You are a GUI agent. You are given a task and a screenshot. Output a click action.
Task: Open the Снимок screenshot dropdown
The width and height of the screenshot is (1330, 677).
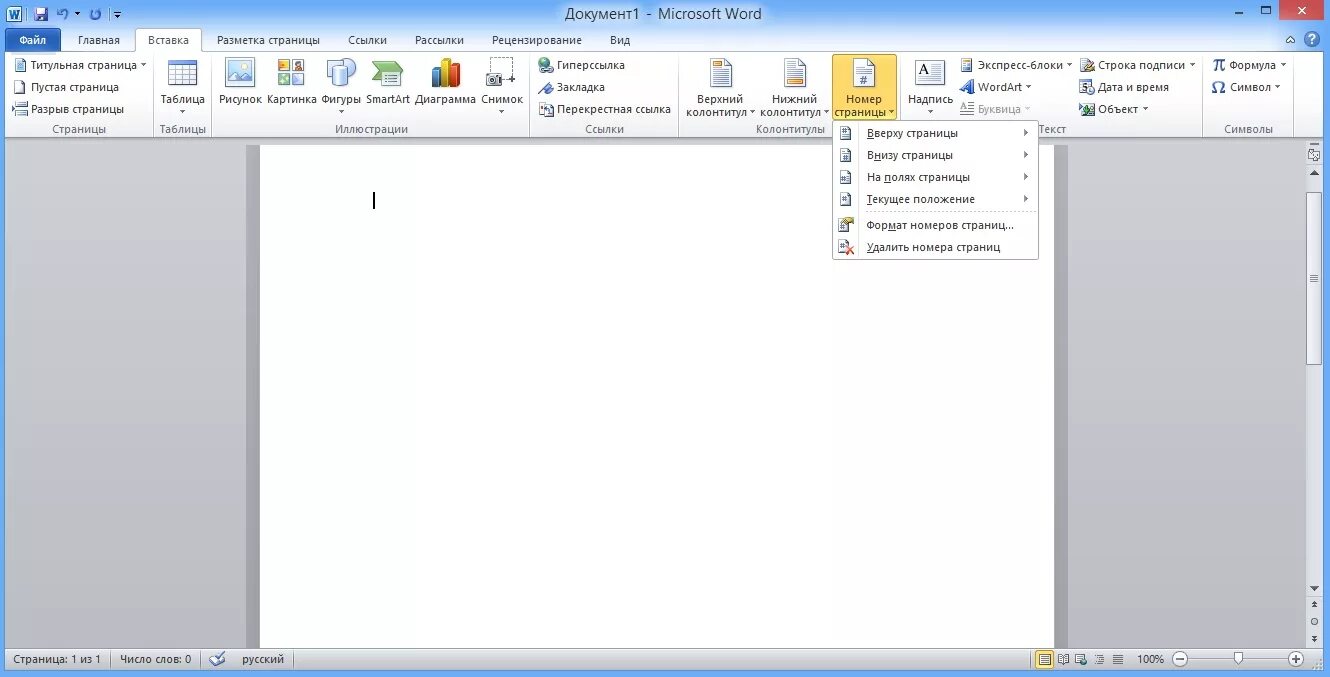pos(502,87)
